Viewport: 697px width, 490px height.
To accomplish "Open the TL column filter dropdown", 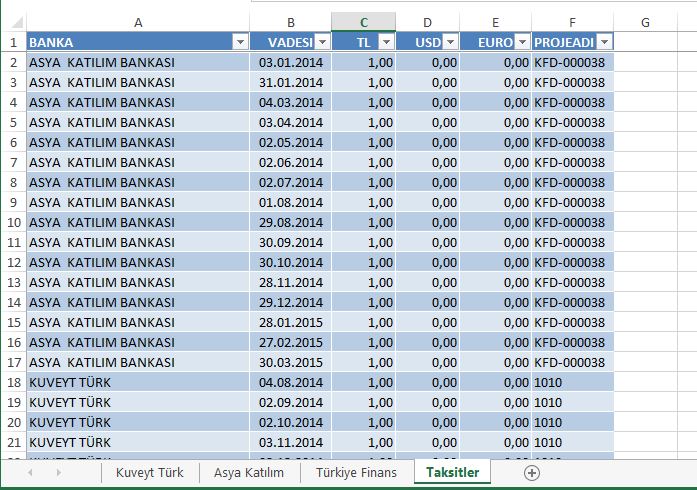I will point(387,42).
